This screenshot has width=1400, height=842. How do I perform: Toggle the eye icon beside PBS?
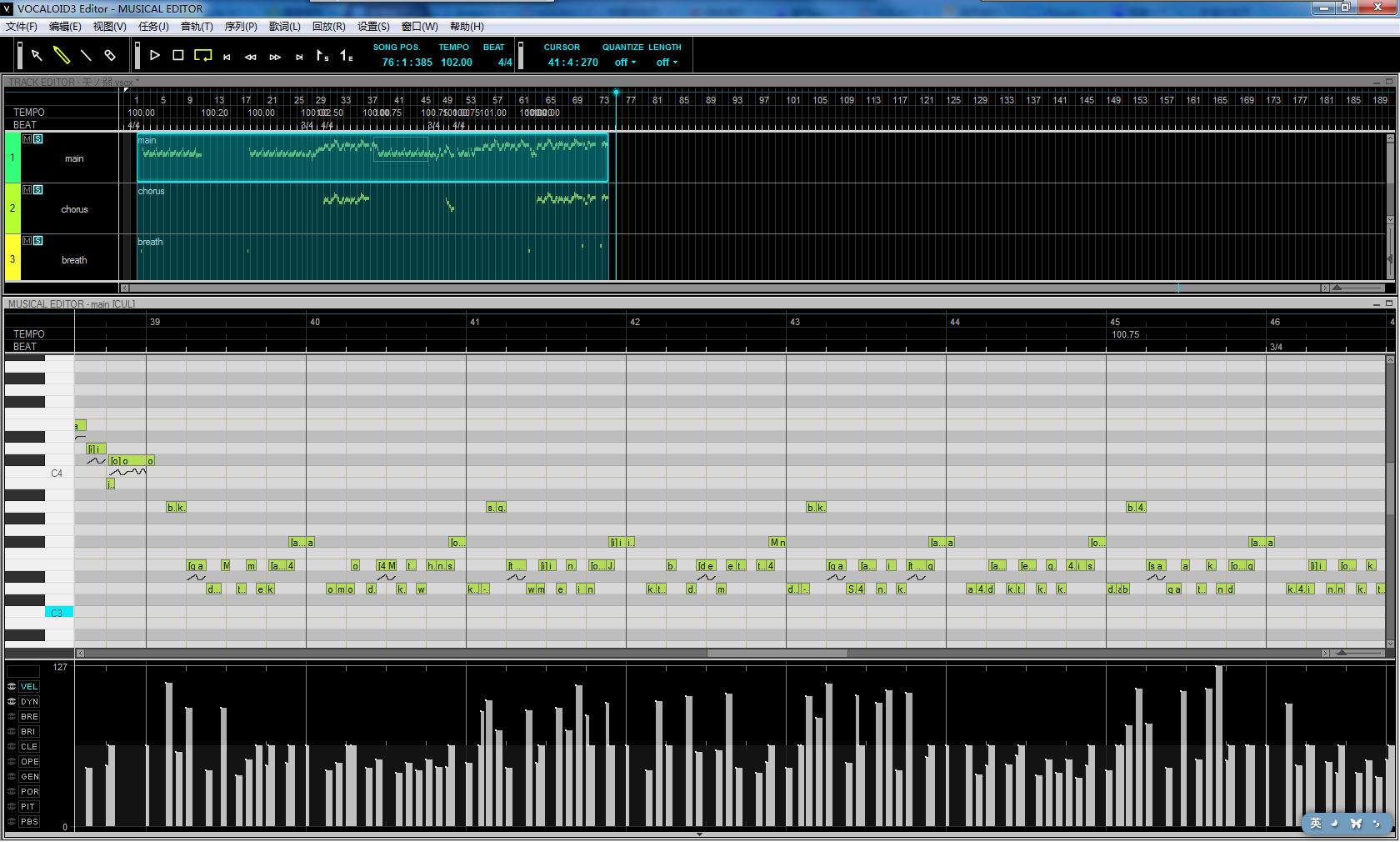[x=12, y=822]
